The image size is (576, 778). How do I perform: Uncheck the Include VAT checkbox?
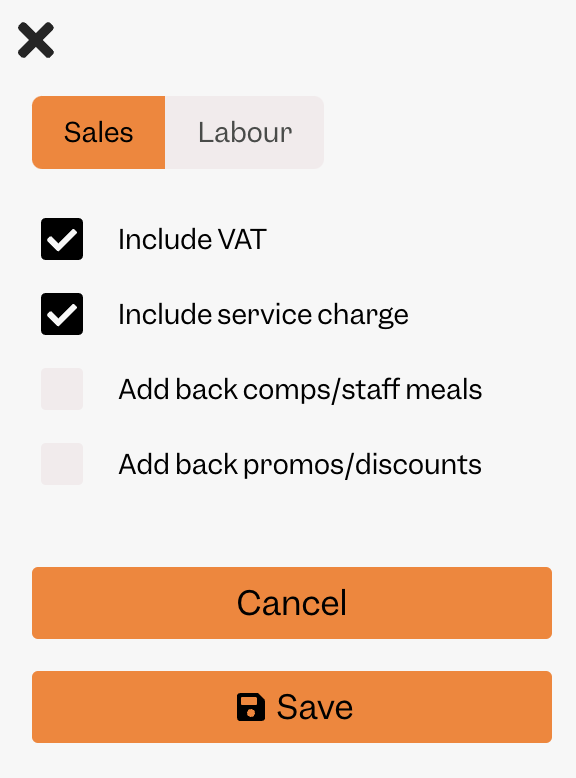point(62,239)
